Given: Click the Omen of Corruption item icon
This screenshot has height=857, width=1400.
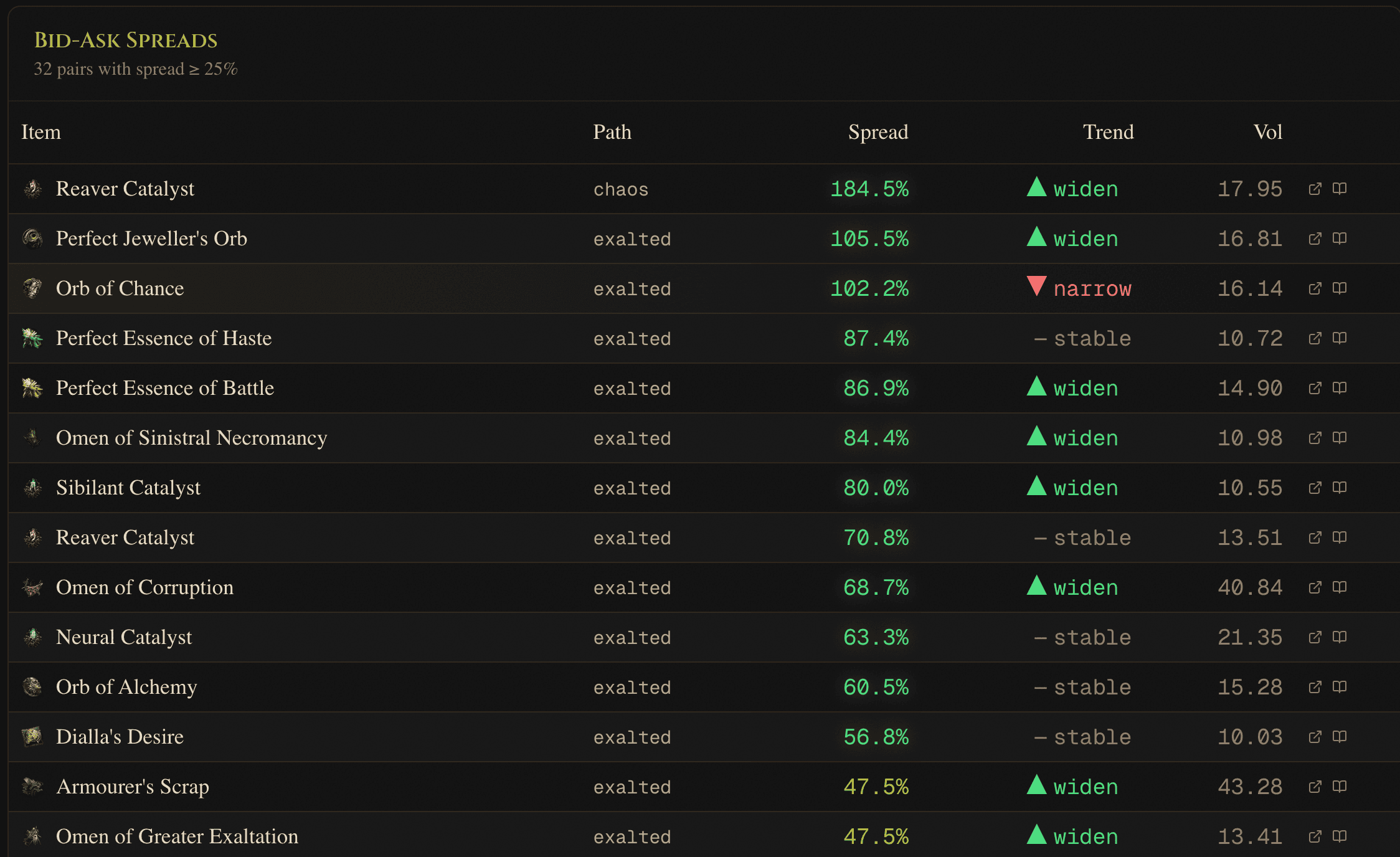Looking at the screenshot, I should click(x=32, y=587).
